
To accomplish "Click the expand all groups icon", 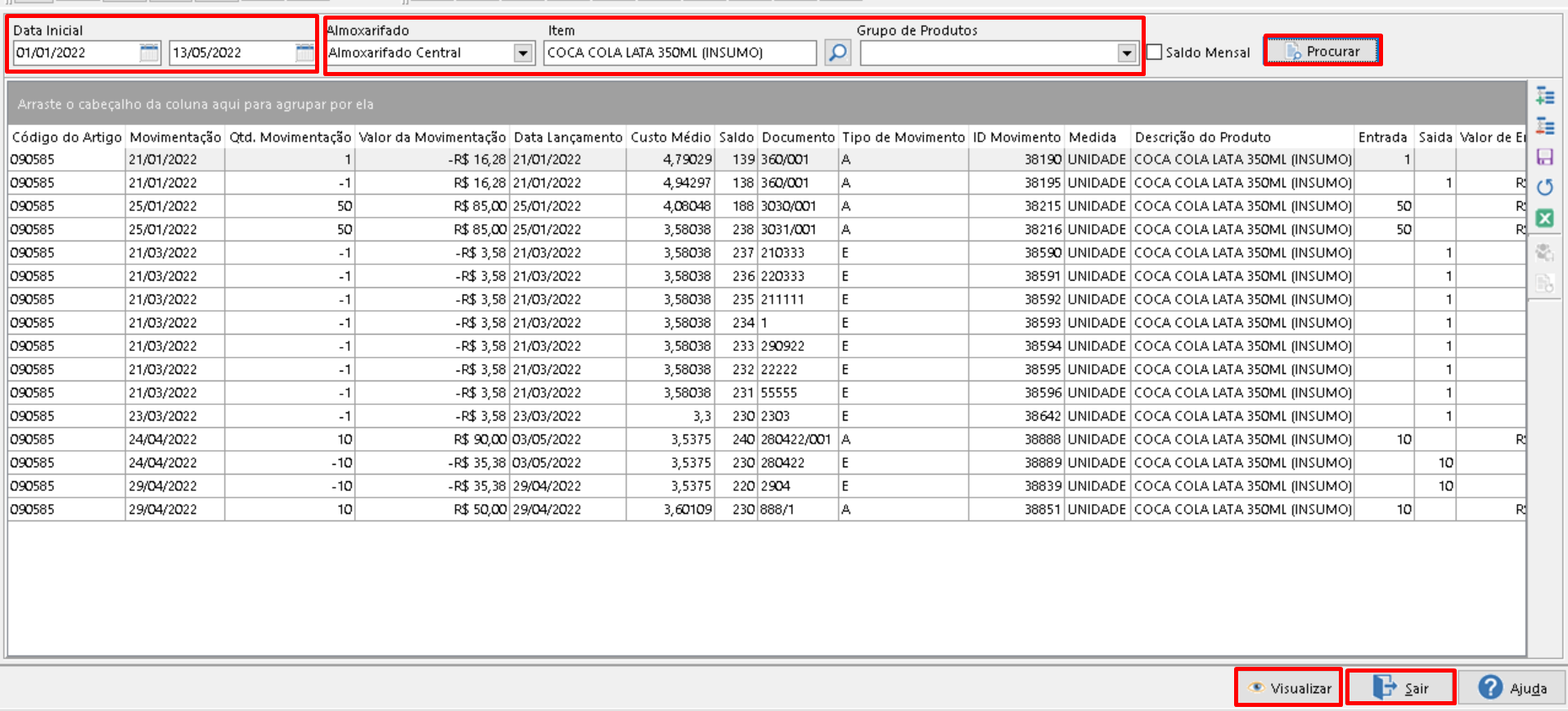I will pos(1544,96).
